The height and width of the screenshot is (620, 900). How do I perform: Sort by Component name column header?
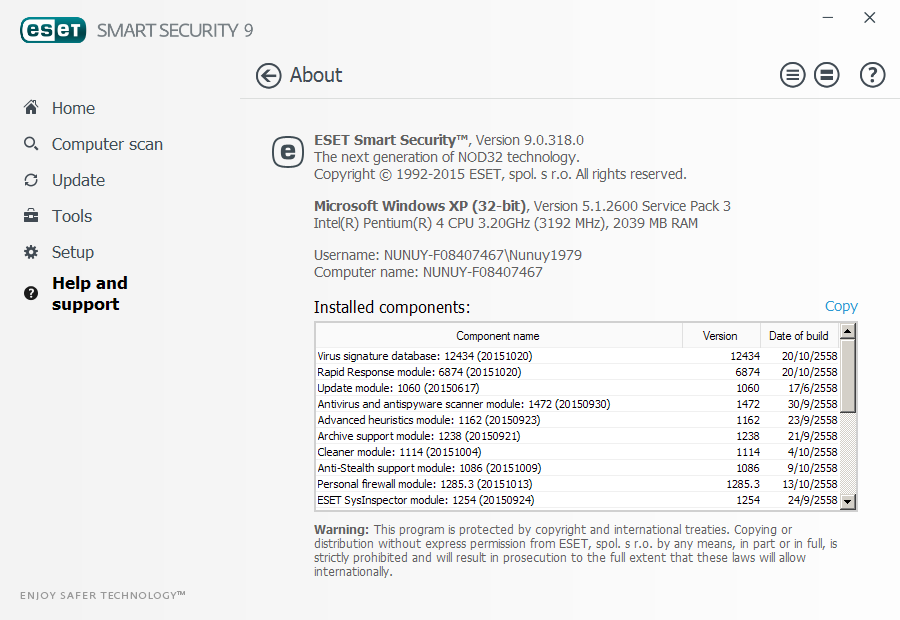coord(498,336)
